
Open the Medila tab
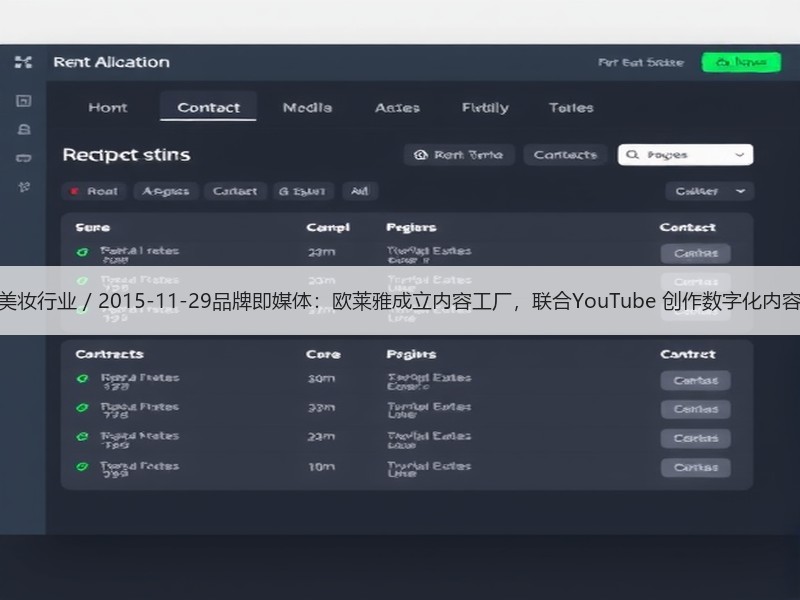tap(307, 108)
